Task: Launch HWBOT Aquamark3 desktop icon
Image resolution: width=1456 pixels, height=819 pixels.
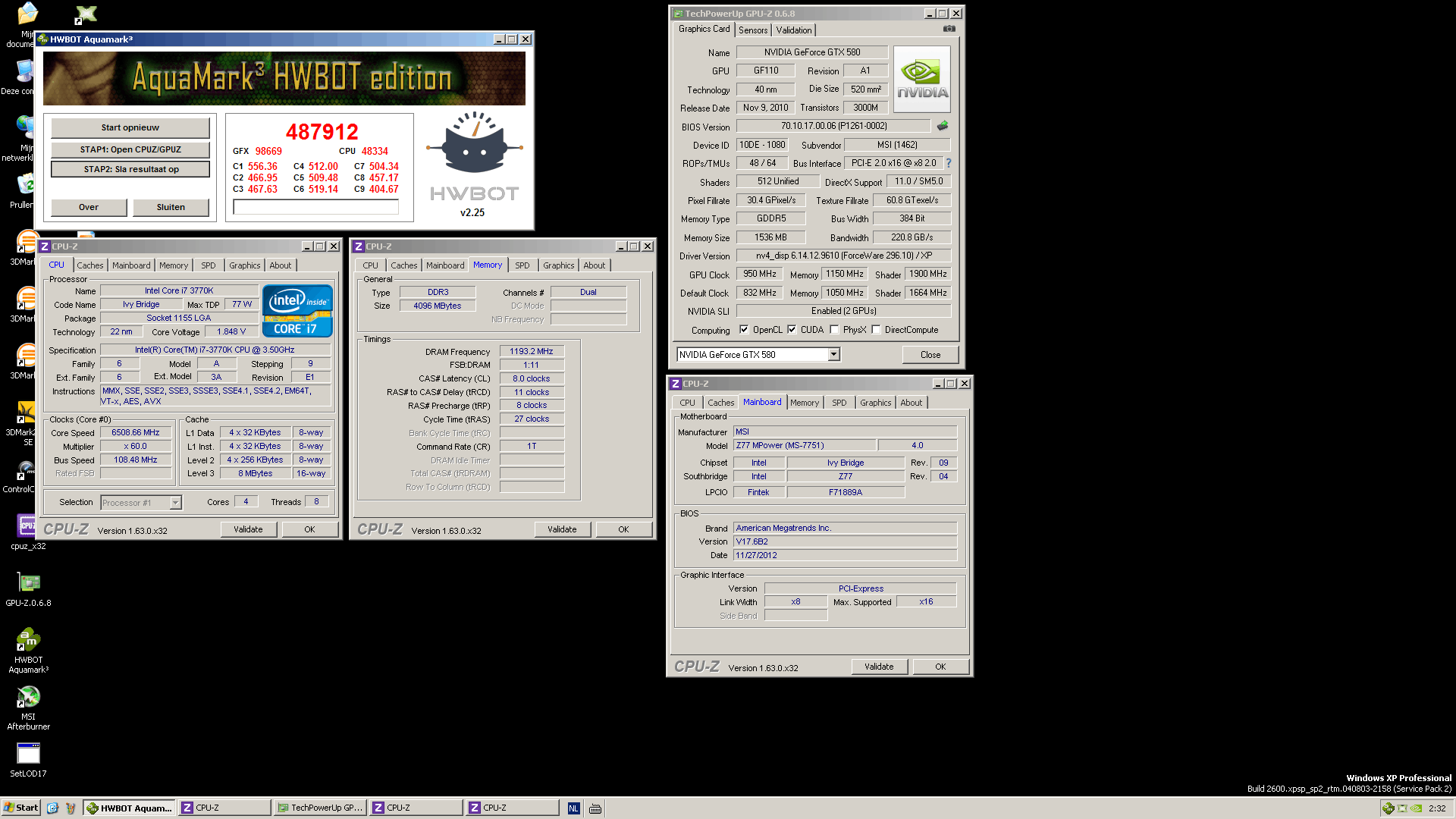Action: (28, 641)
